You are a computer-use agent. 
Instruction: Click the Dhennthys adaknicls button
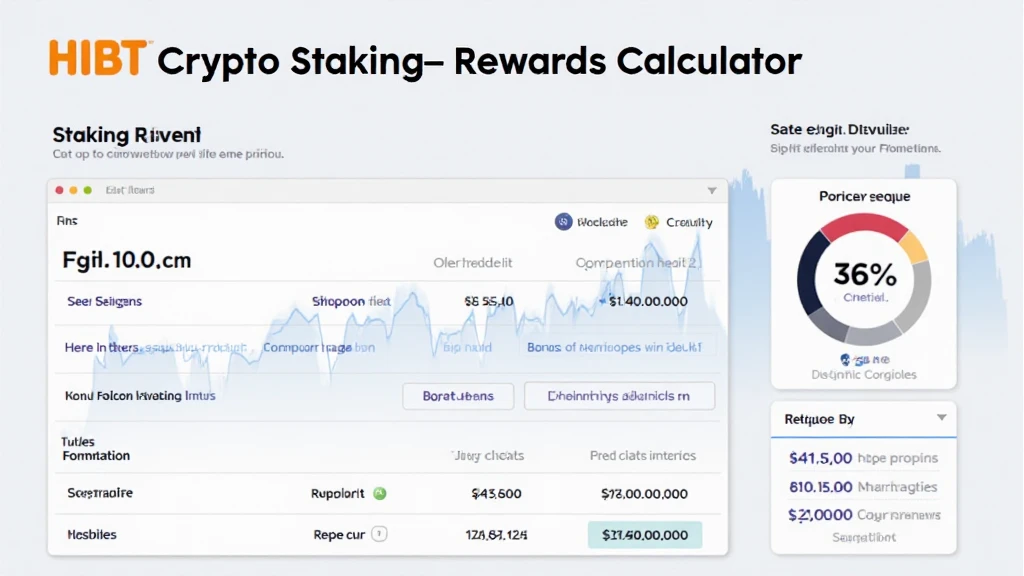(x=619, y=396)
